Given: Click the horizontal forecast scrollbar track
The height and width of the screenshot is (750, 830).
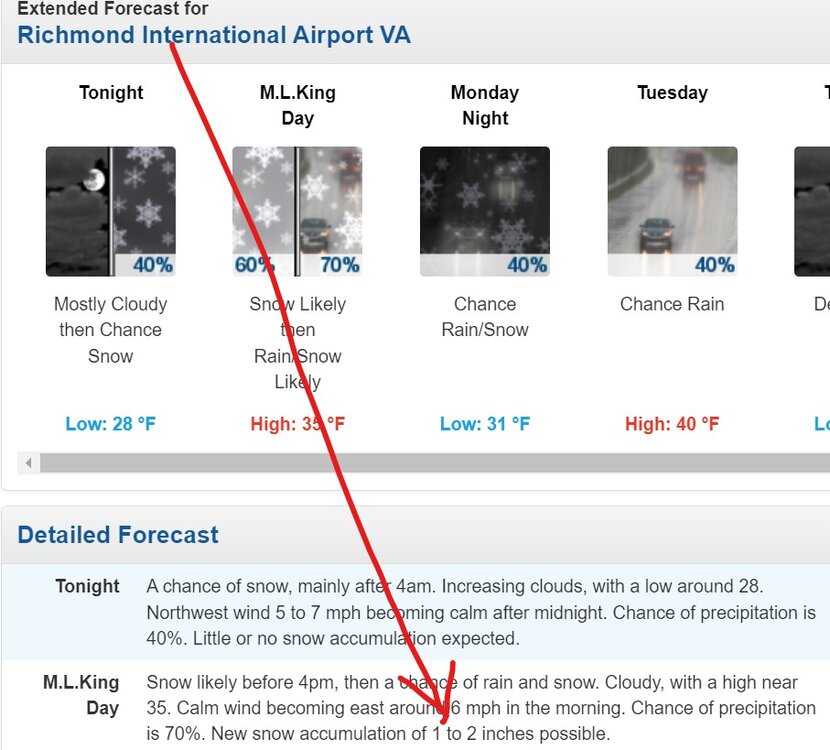Looking at the screenshot, I should pyautogui.click(x=435, y=463).
